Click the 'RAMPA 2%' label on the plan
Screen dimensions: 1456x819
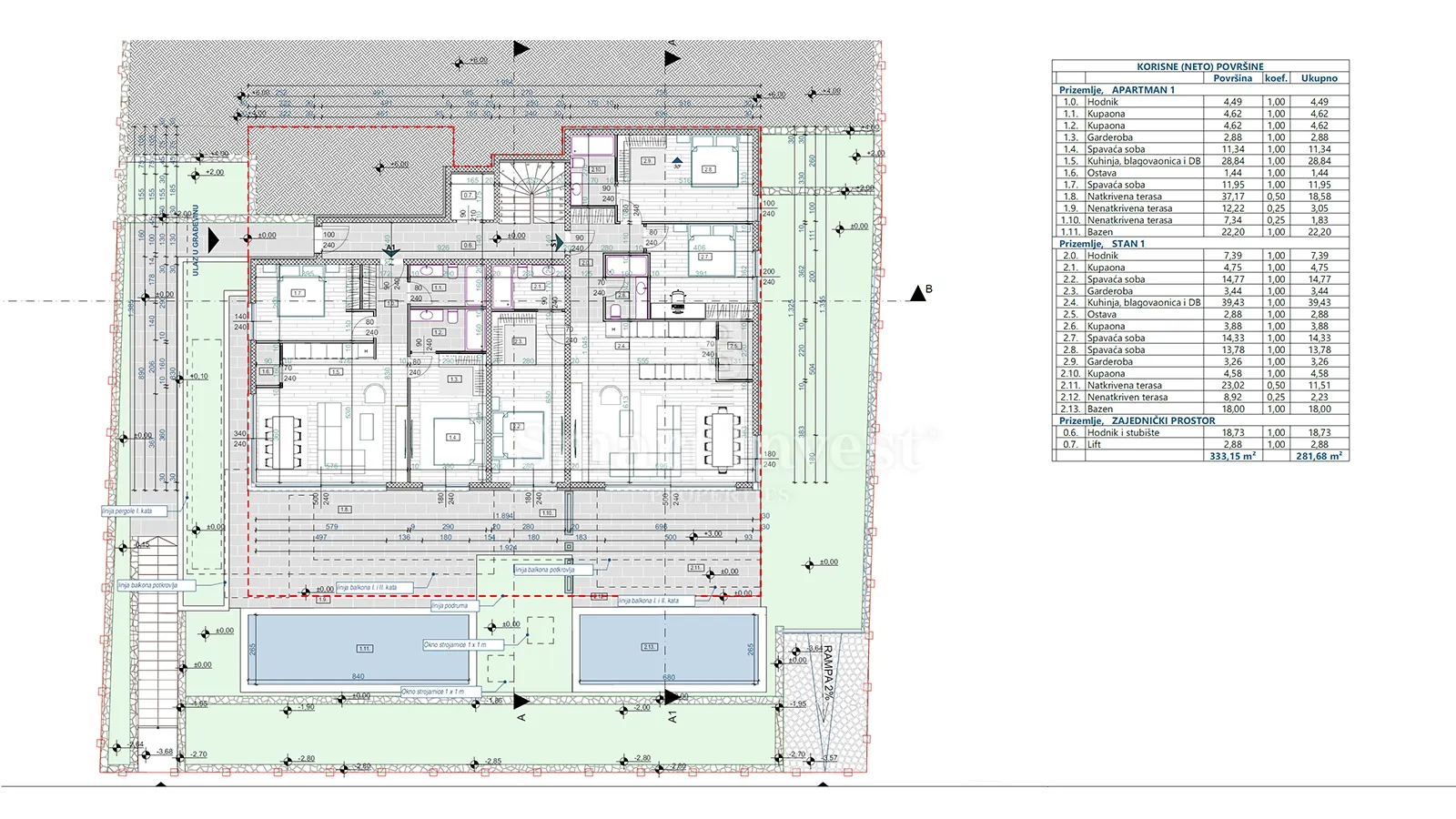point(828,672)
